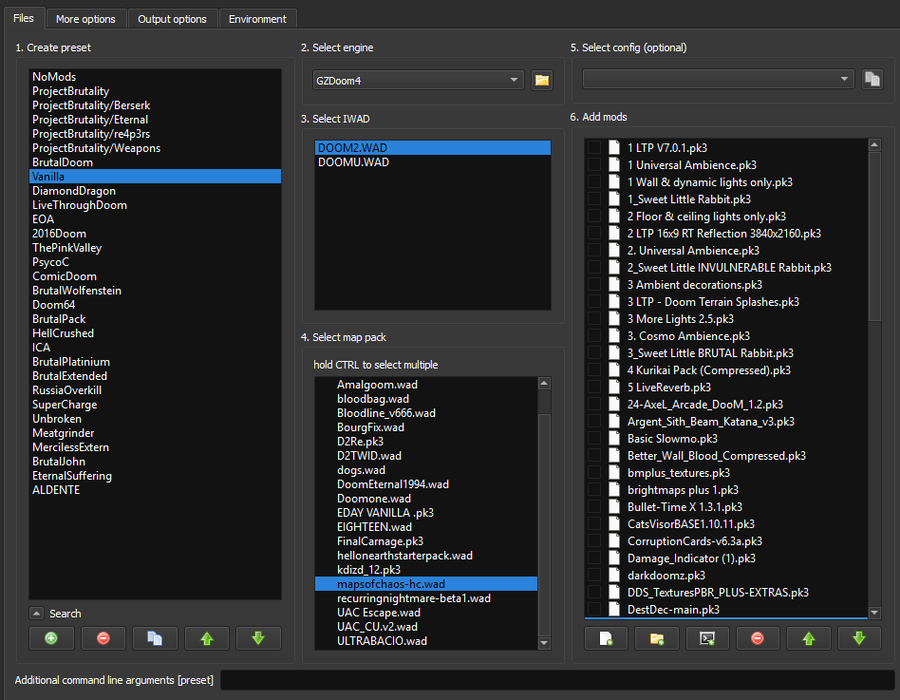Browse engine folder icon next to GZDoom4

pos(542,80)
